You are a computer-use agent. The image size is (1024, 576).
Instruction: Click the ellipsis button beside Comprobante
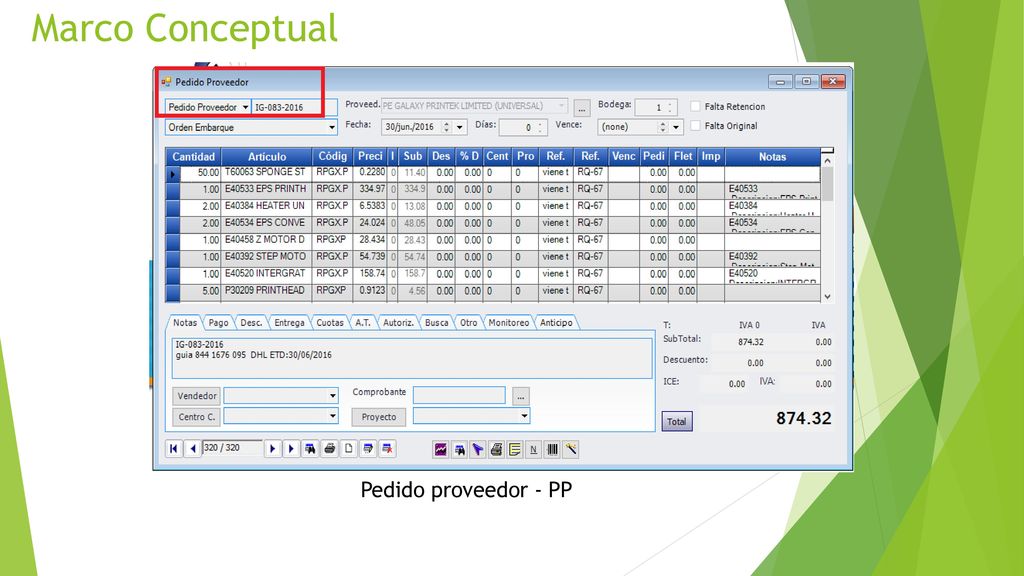[520, 396]
